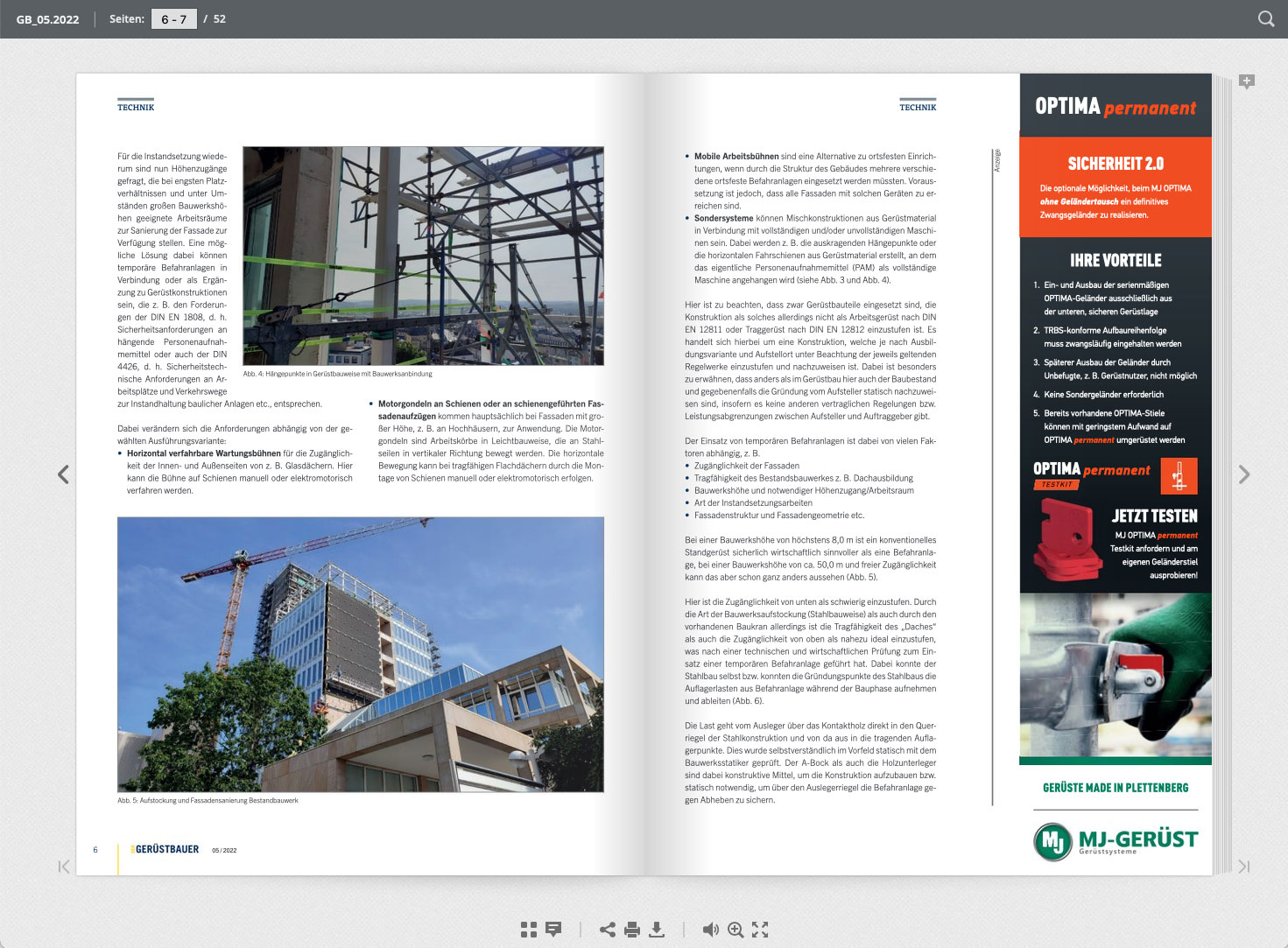Jump to the last page
The image size is (1288, 948).
tap(1243, 867)
